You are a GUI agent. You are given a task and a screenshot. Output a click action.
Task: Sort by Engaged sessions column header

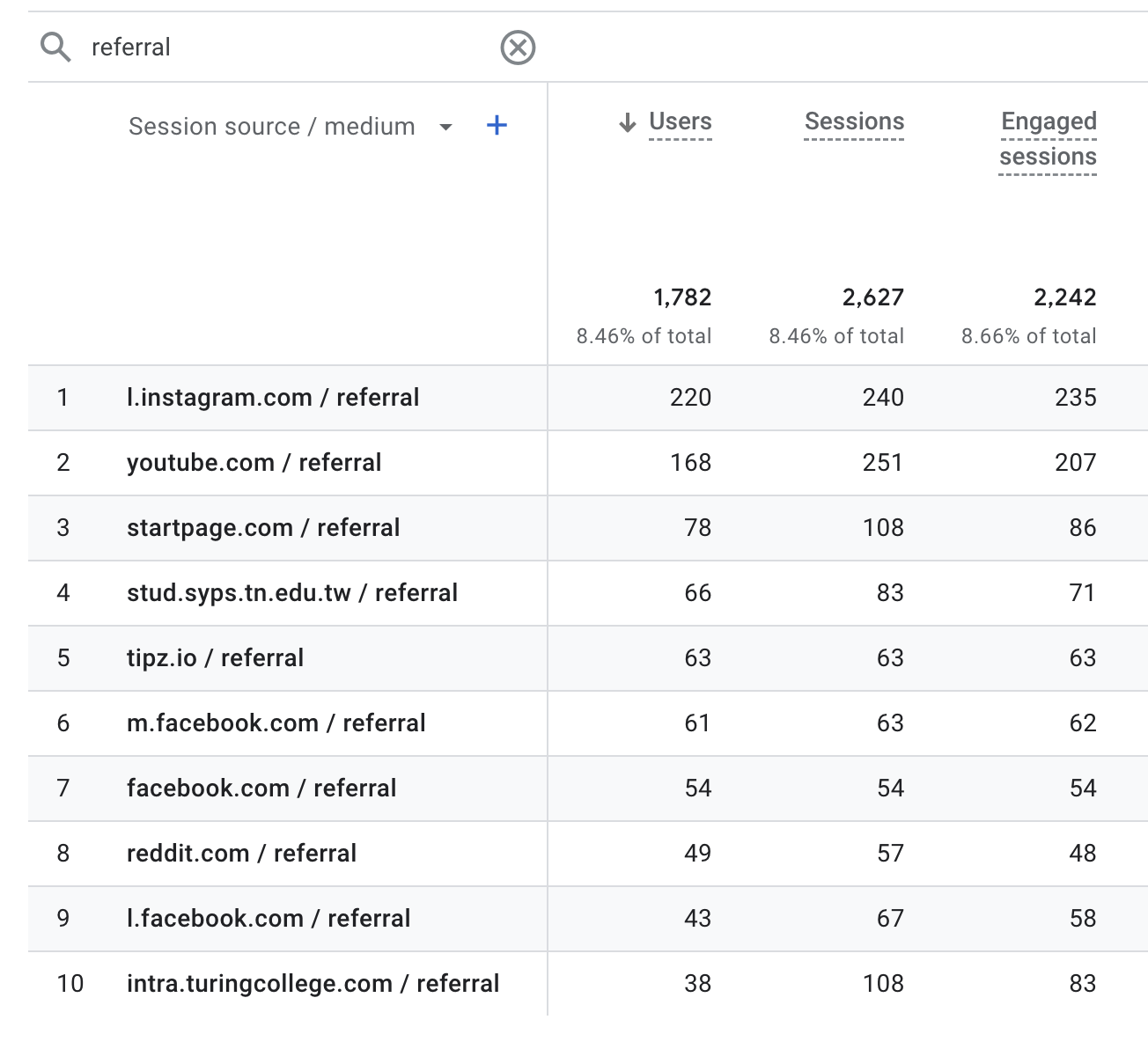(1048, 139)
